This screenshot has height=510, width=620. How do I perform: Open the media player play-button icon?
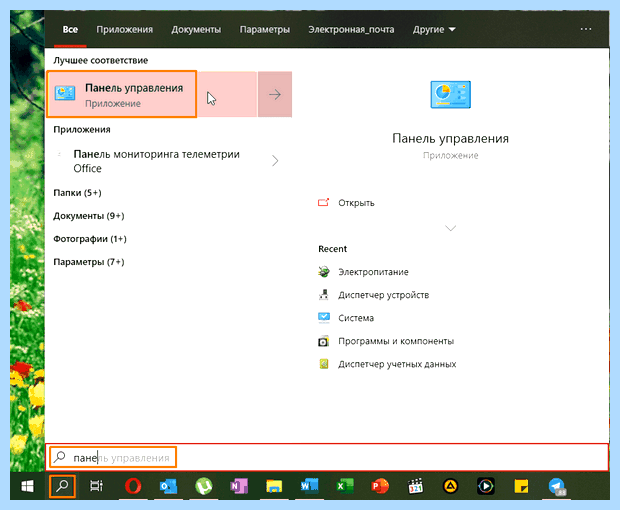point(486,486)
